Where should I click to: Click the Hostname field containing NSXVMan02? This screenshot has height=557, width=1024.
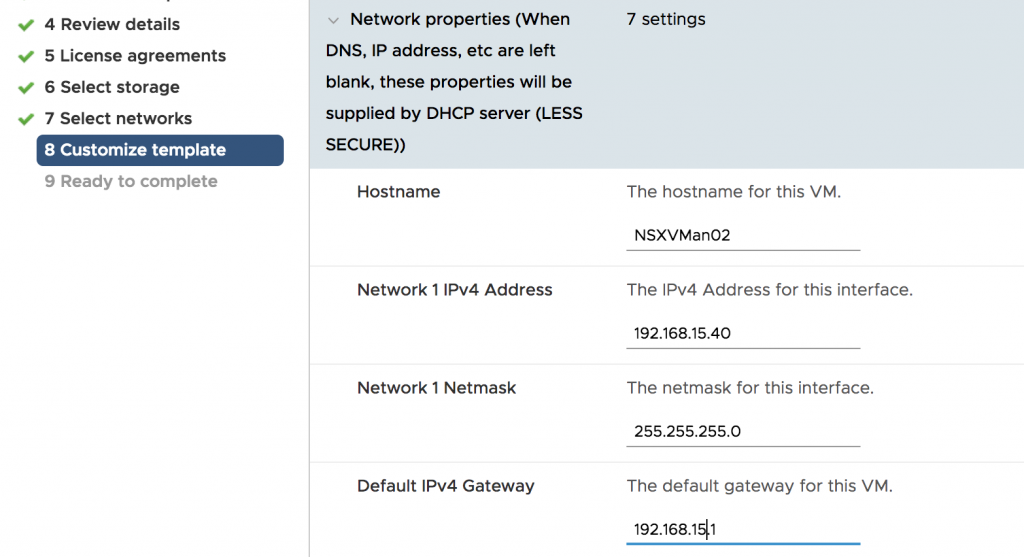click(743, 236)
